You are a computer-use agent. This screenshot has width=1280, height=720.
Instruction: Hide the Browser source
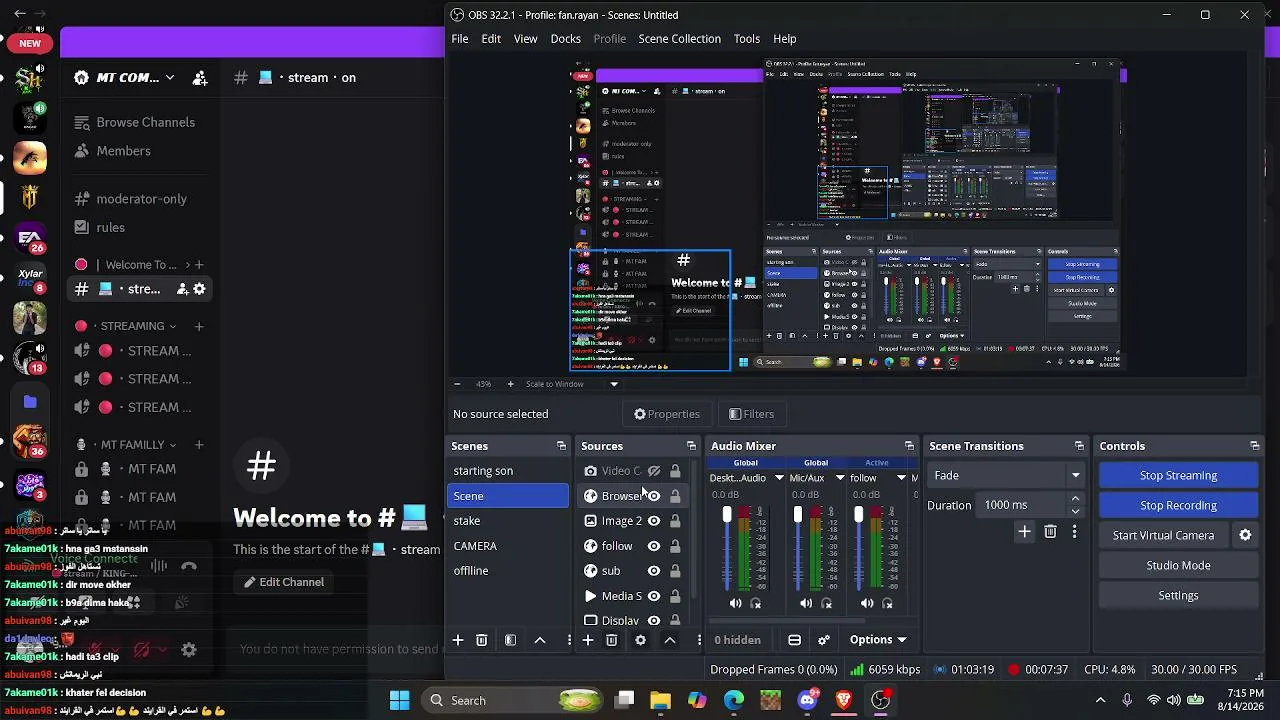[654, 496]
